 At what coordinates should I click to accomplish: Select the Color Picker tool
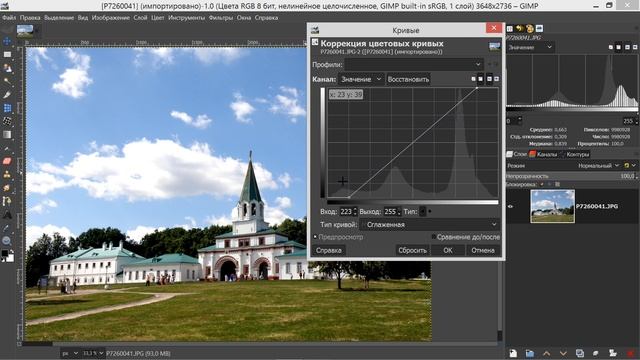pos(7,228)
